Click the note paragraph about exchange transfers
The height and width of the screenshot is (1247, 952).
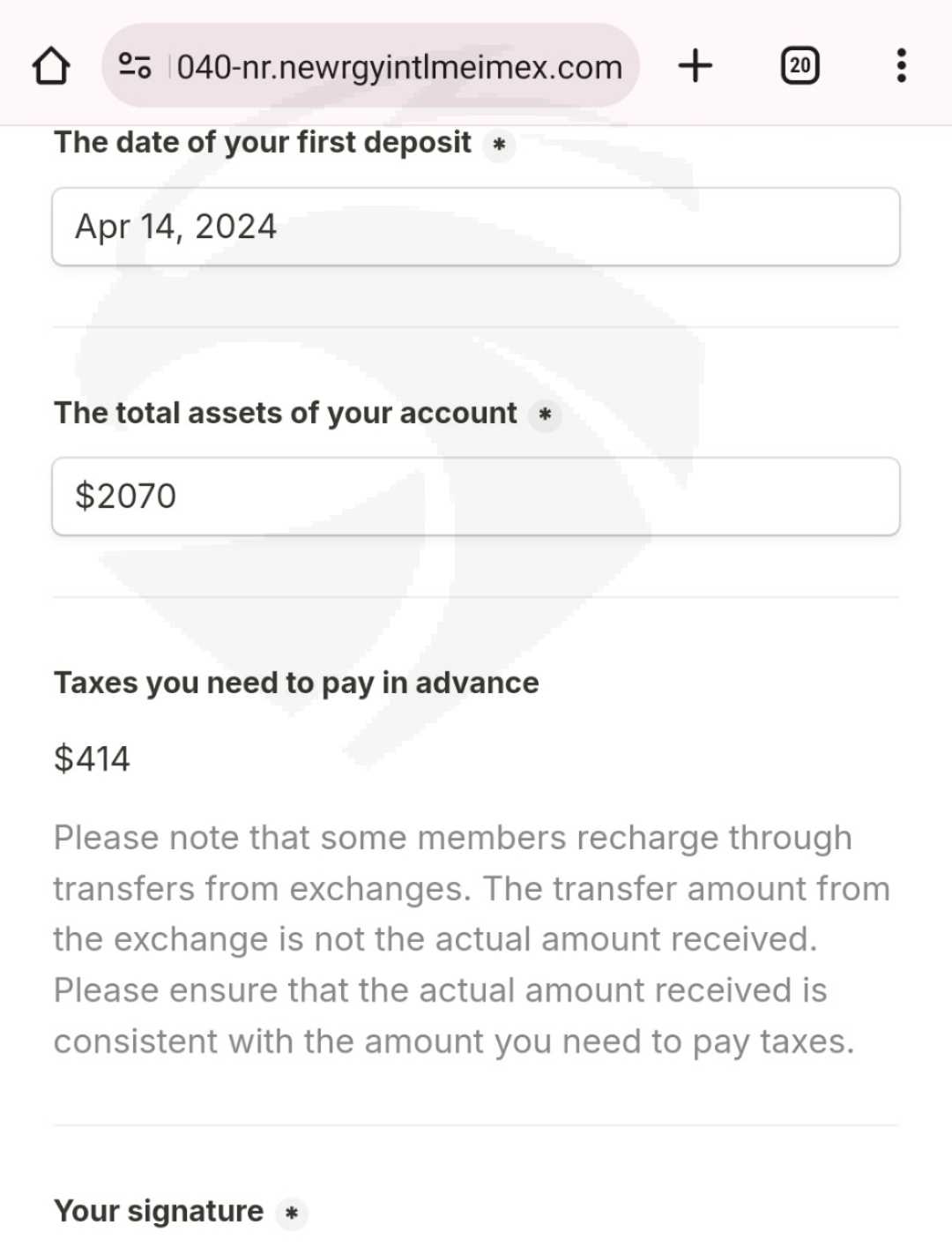(x=467, y=939)
